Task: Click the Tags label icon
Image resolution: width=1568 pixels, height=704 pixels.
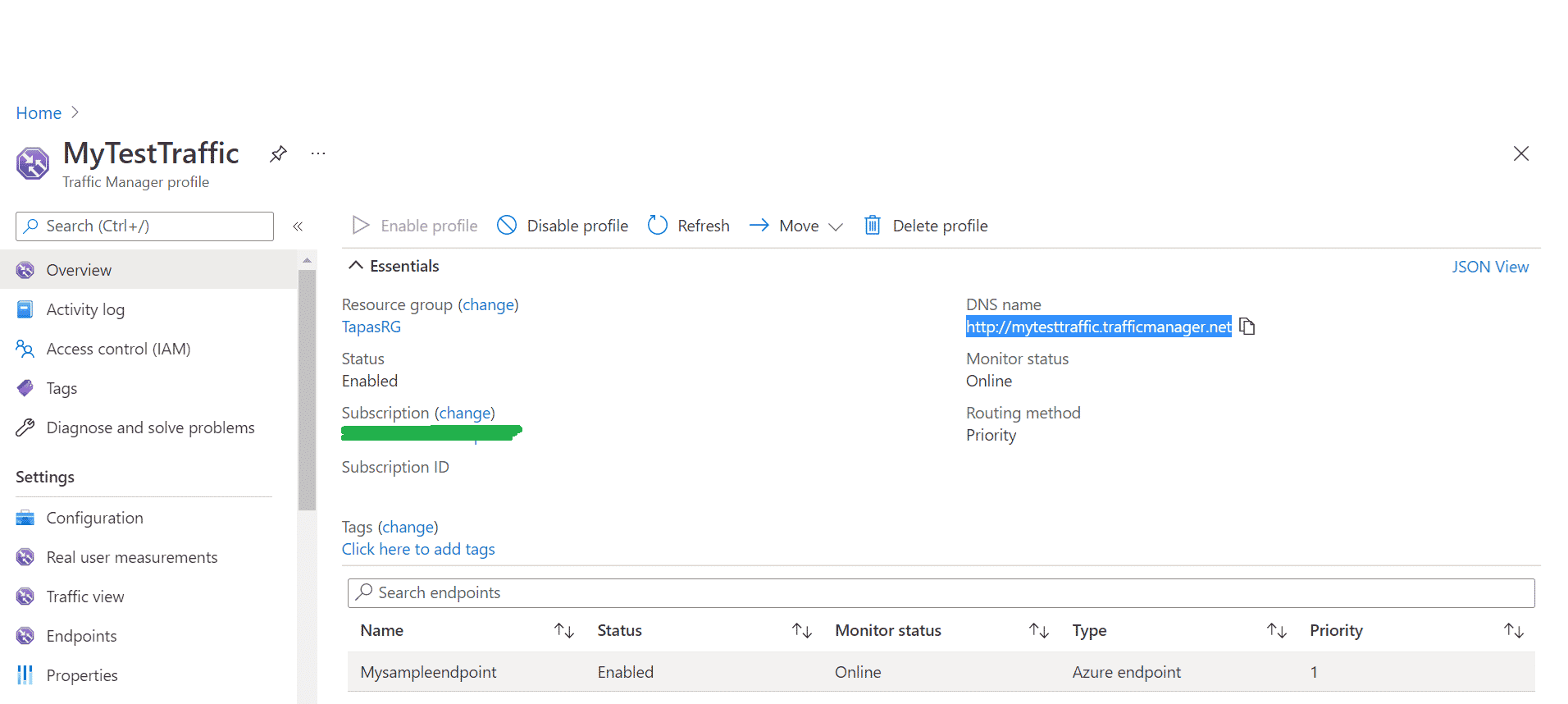Action: click(25, 388)
